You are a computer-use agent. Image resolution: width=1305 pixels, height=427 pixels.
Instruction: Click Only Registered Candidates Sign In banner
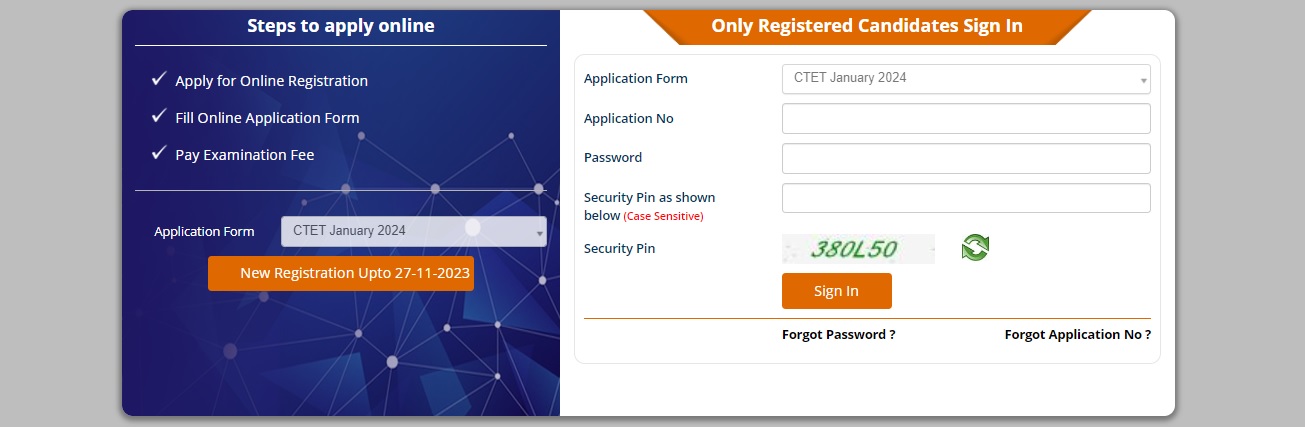[866, 27]
